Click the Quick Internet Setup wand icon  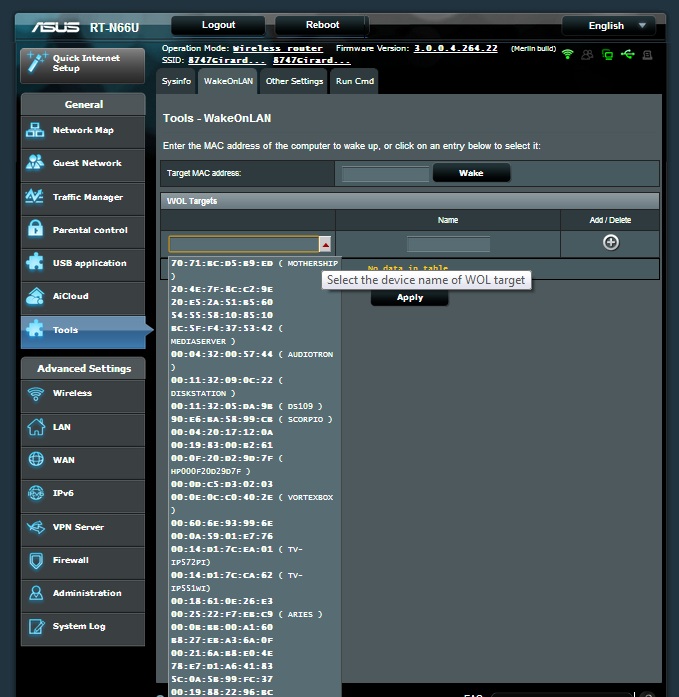pos(36,62)
